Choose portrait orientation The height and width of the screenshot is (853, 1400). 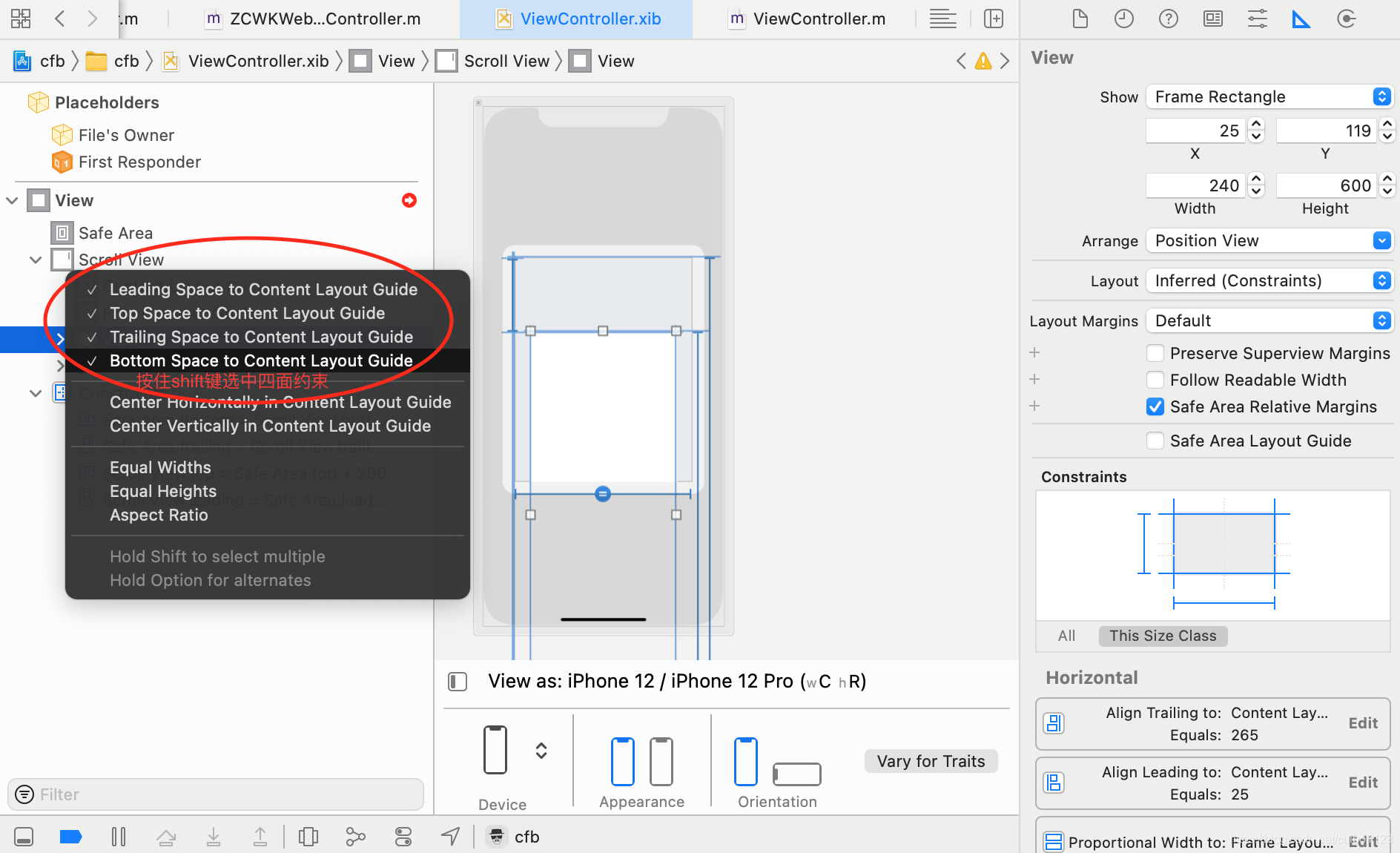click(746, 761)
